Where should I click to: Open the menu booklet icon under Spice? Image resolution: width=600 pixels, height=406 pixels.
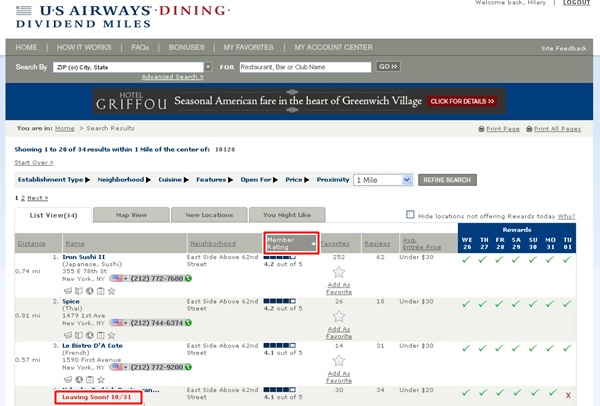pos(79,336)
